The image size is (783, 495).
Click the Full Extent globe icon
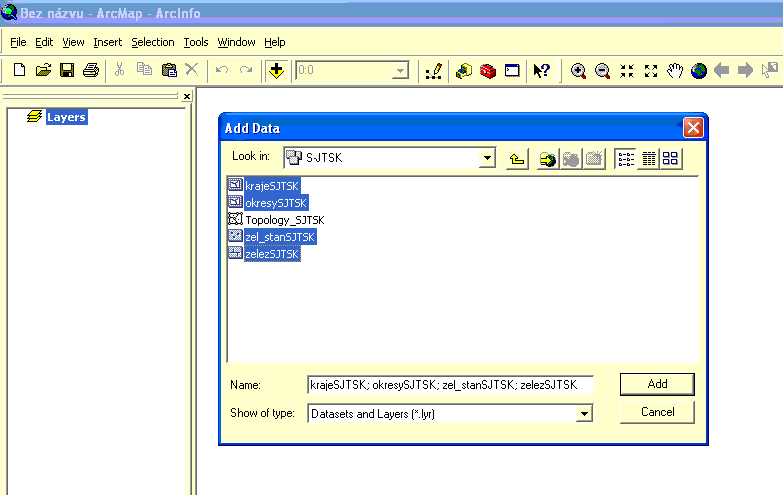tap(699, 71)
